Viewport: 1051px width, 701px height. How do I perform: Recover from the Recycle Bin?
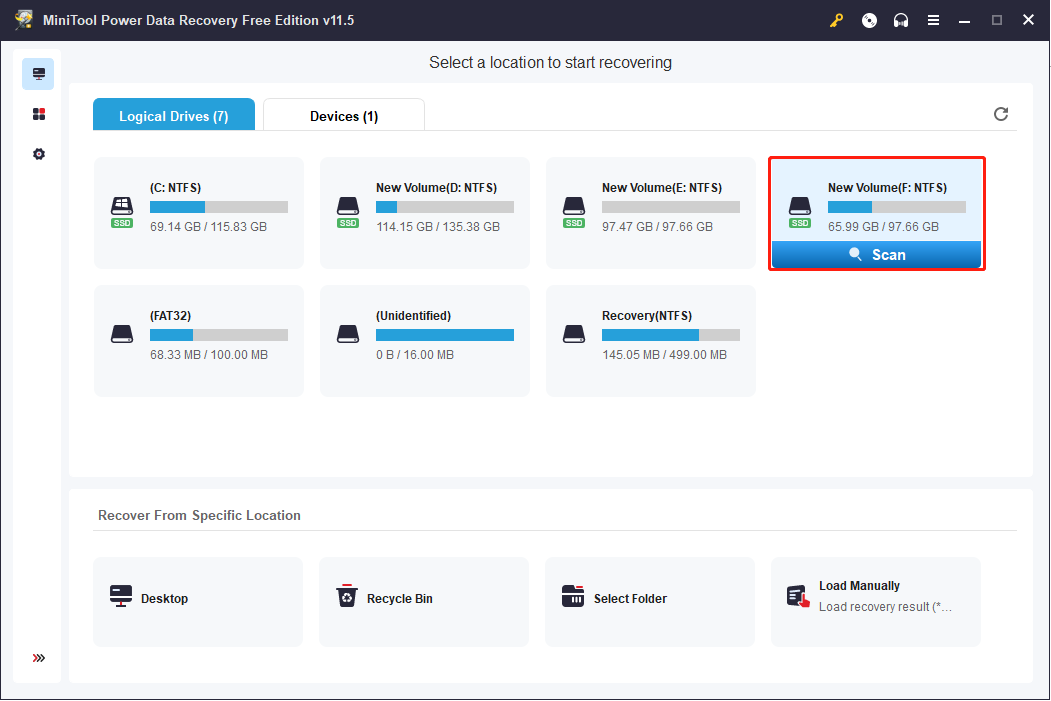(424, 601)
